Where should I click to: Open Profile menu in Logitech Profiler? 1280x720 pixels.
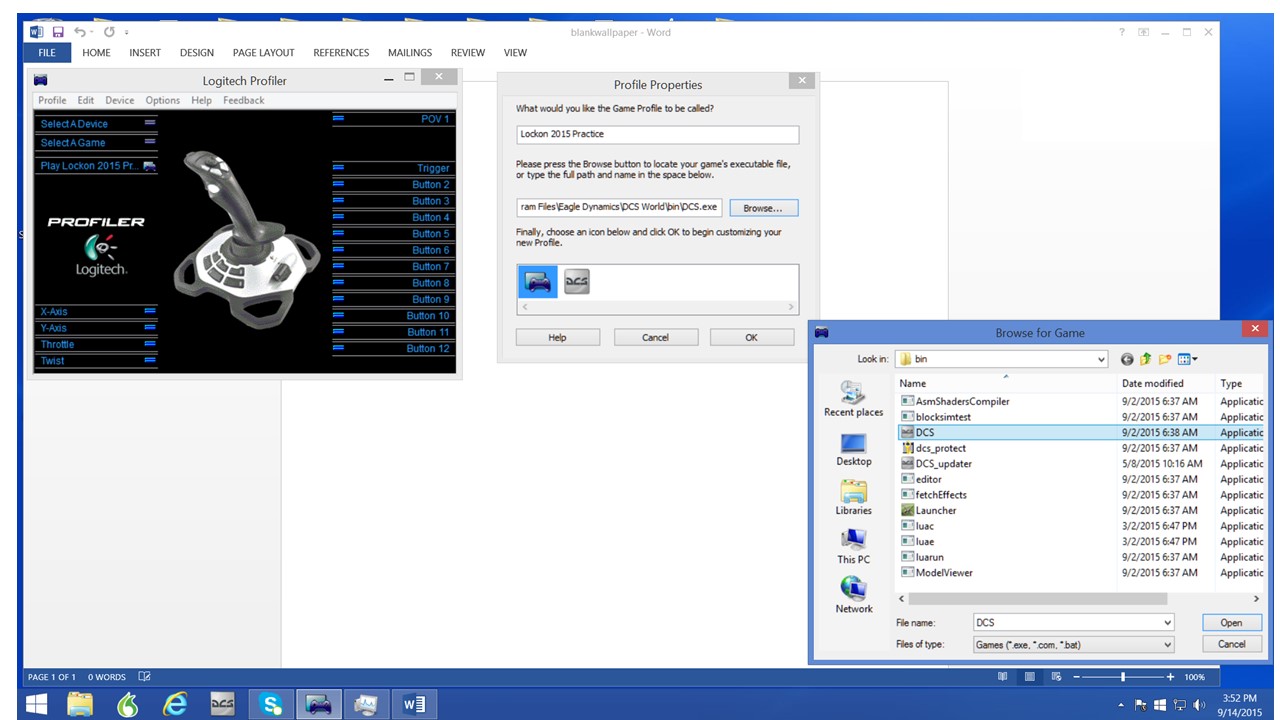point(52,100)
